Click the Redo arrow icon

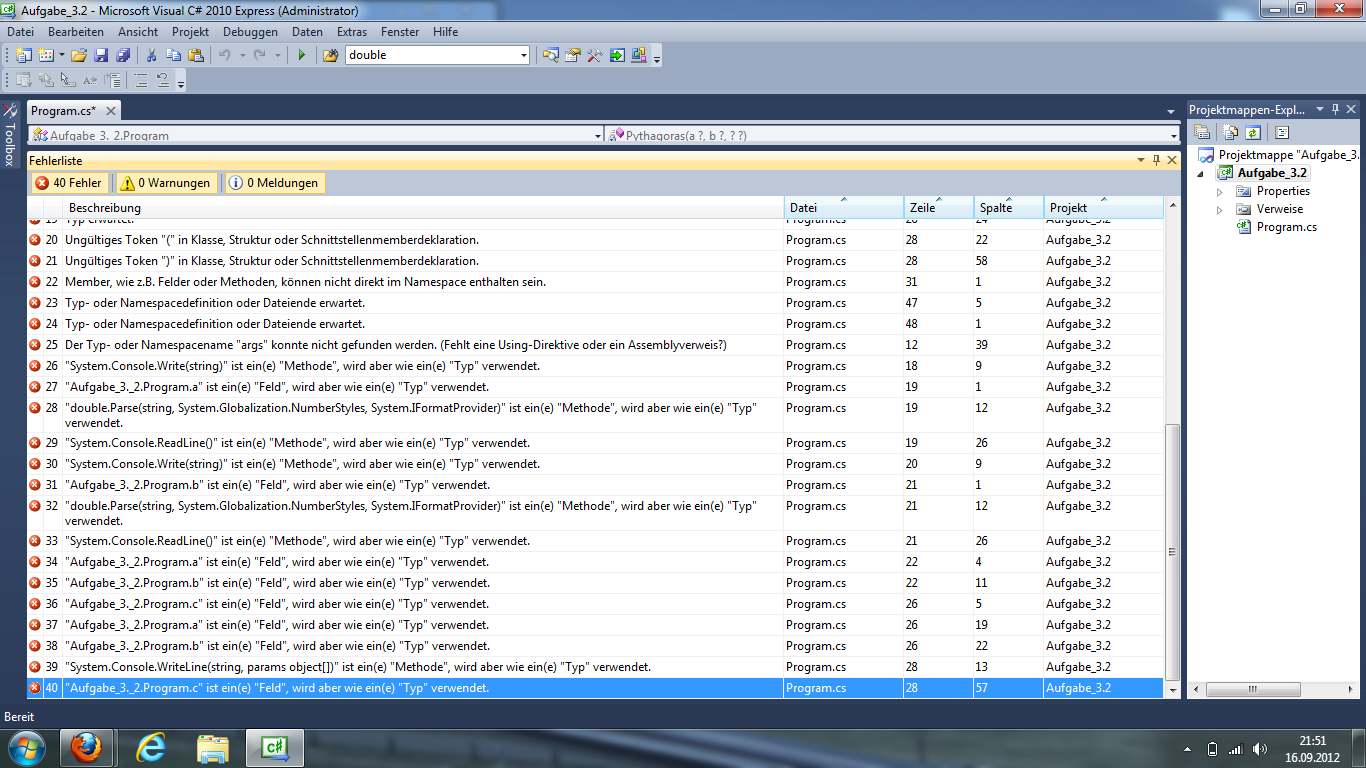(x=260, y=55)
